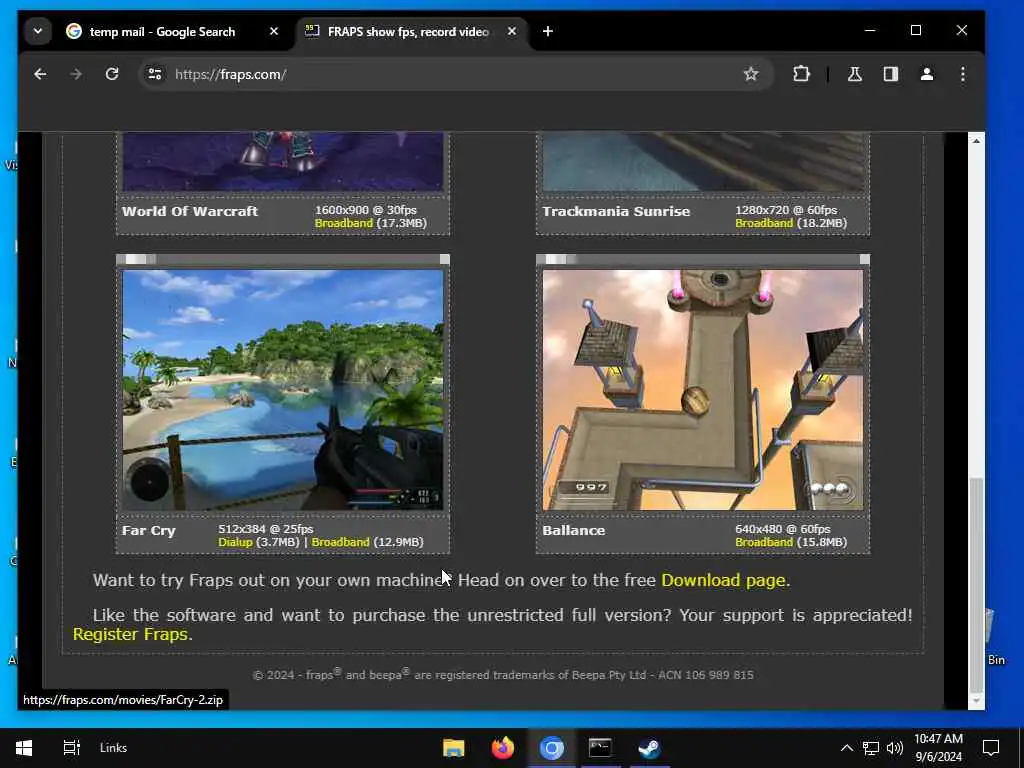
Task: Click the Ballance title text
Action: 573,530
